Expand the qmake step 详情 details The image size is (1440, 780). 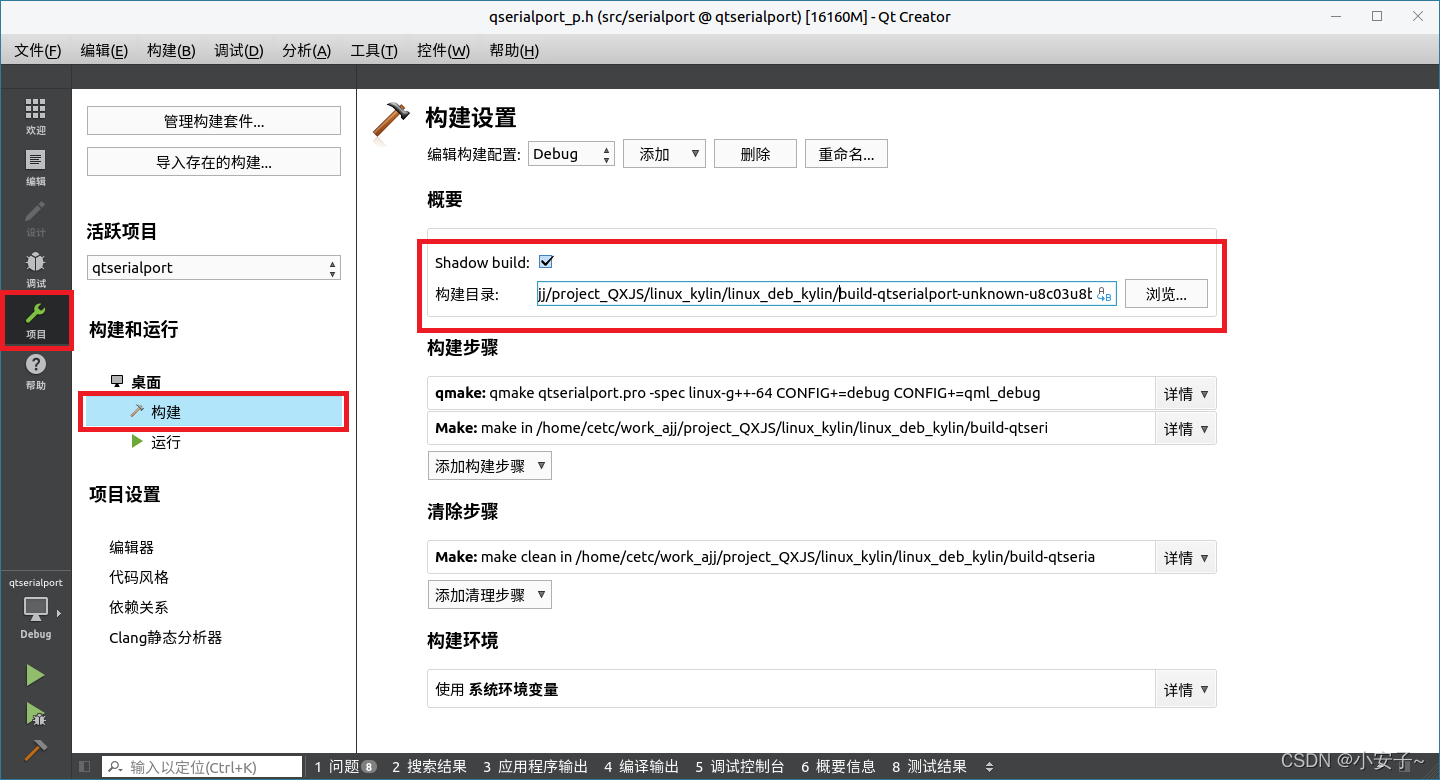(1186, 394)
